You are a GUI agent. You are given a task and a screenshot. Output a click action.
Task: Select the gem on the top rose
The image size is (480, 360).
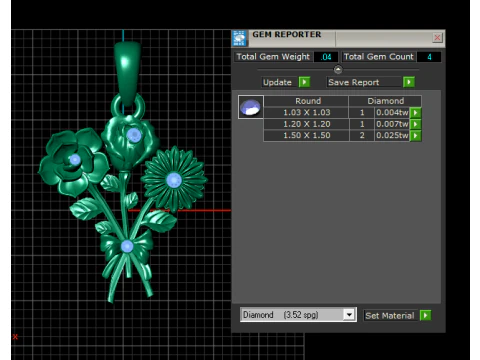point(134,135)
